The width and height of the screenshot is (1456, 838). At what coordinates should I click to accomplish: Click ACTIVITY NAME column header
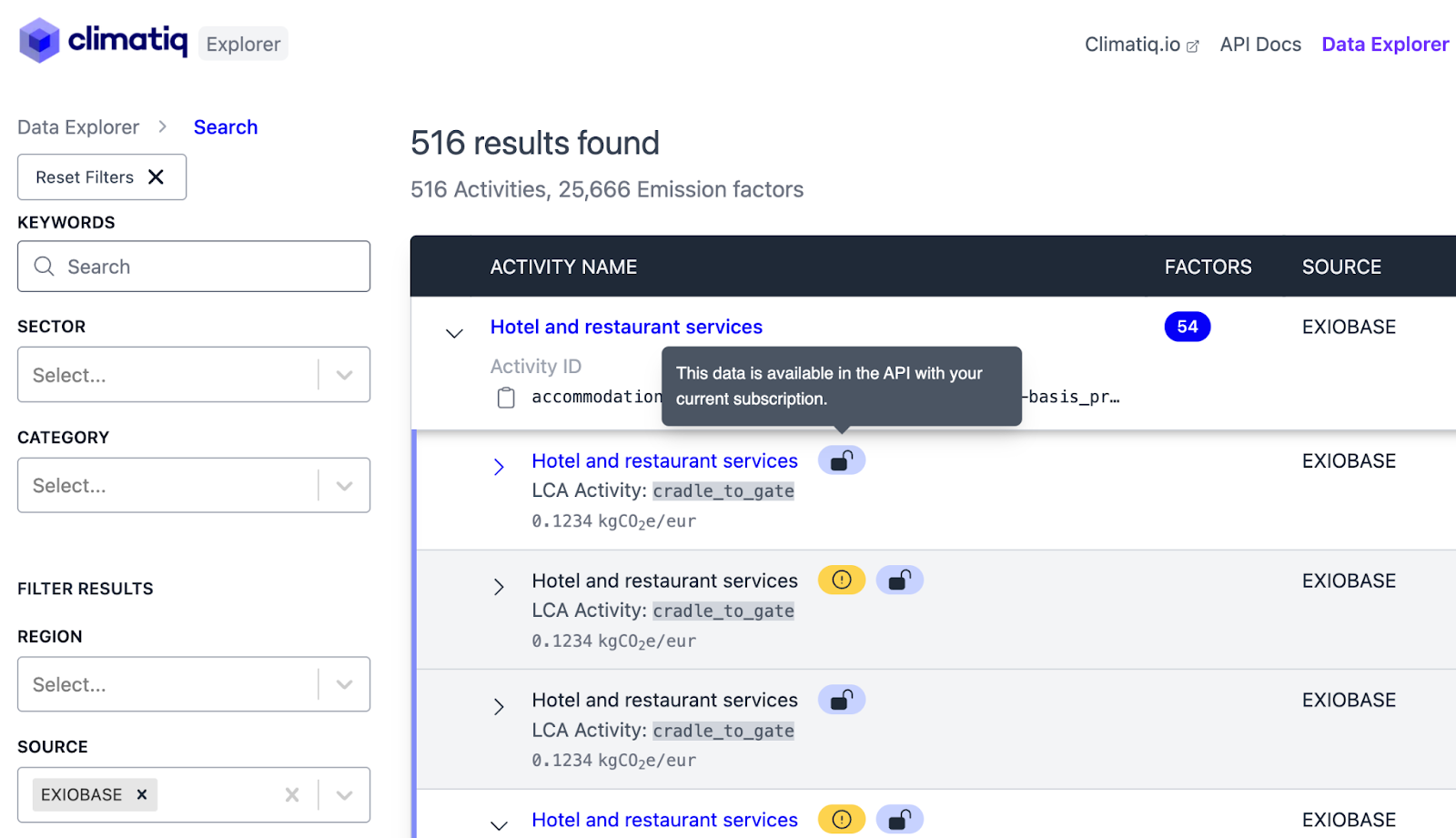tap(563, 267)
